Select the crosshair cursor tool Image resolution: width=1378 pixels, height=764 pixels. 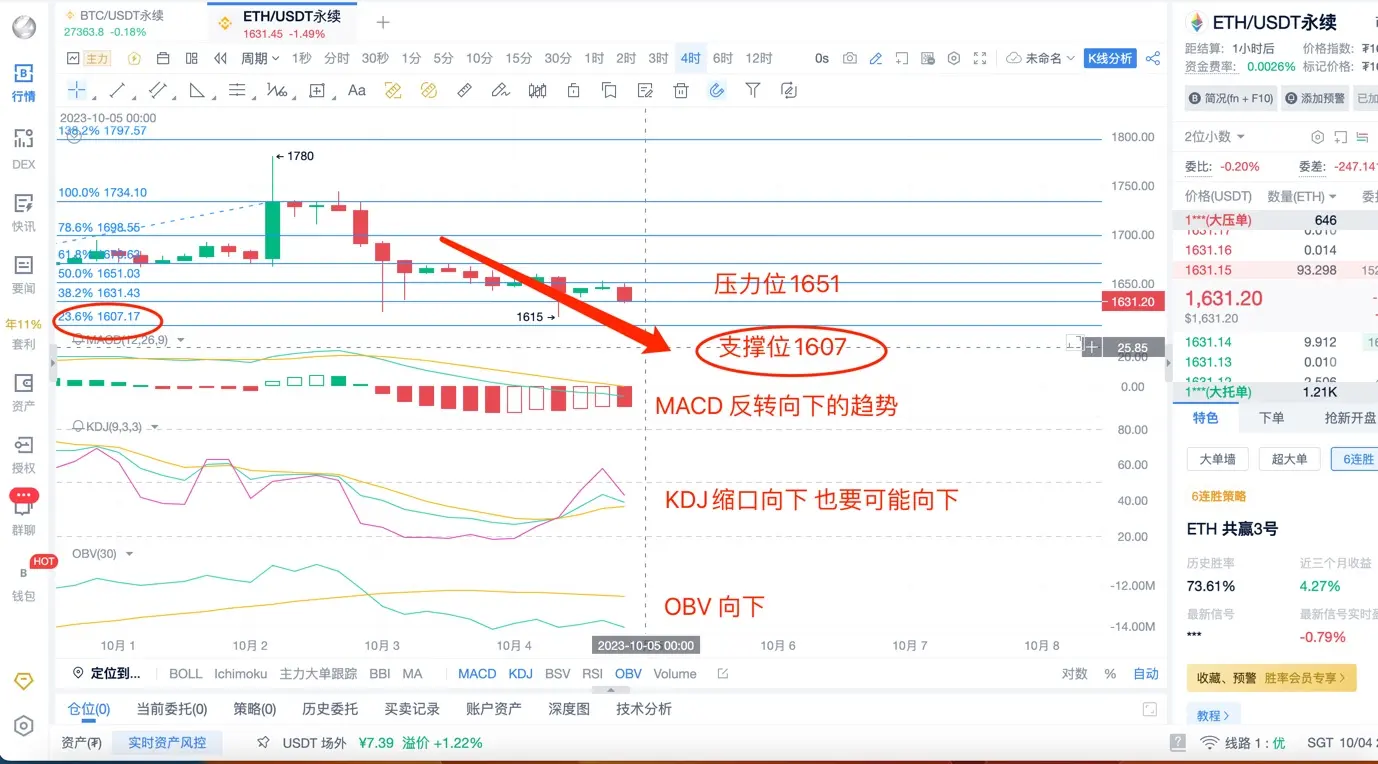click(x=76, y=90)
